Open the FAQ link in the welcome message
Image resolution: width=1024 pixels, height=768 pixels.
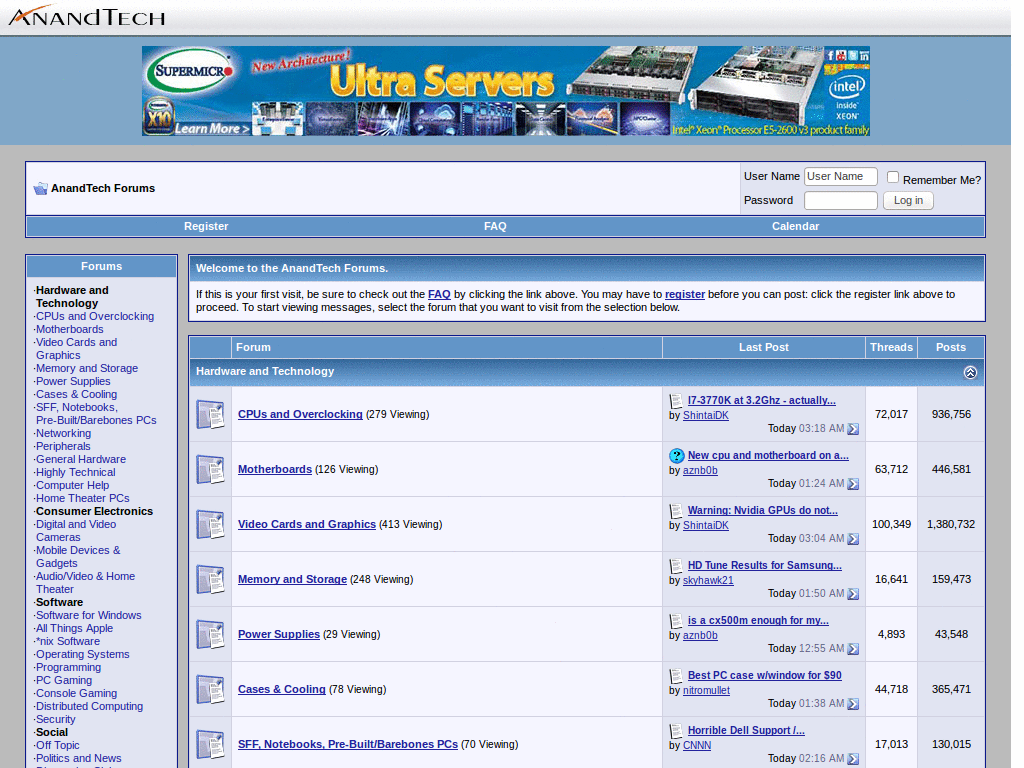(x=439, y=294)
